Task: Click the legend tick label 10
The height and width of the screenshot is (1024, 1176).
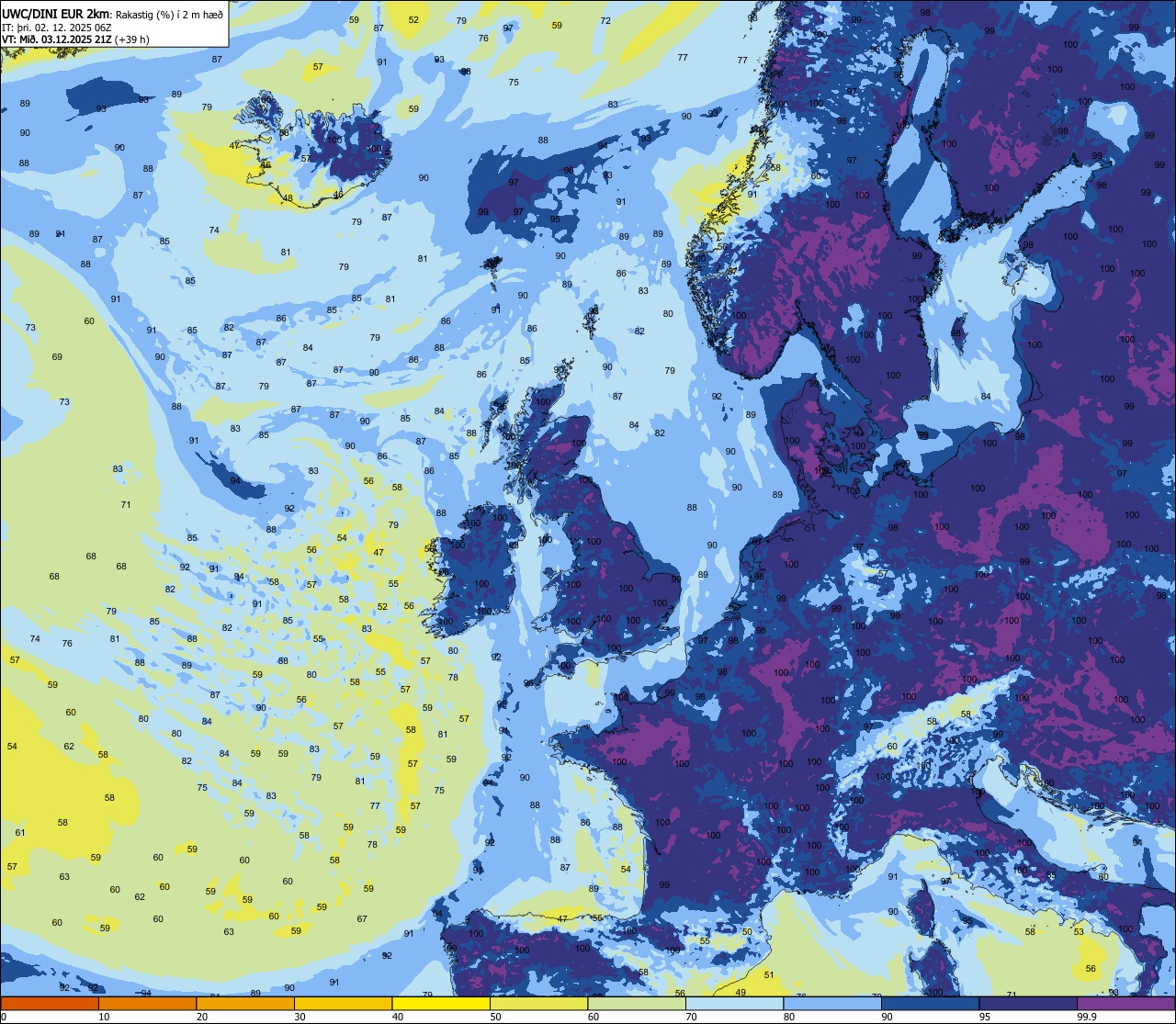Action: (104, 1017)
